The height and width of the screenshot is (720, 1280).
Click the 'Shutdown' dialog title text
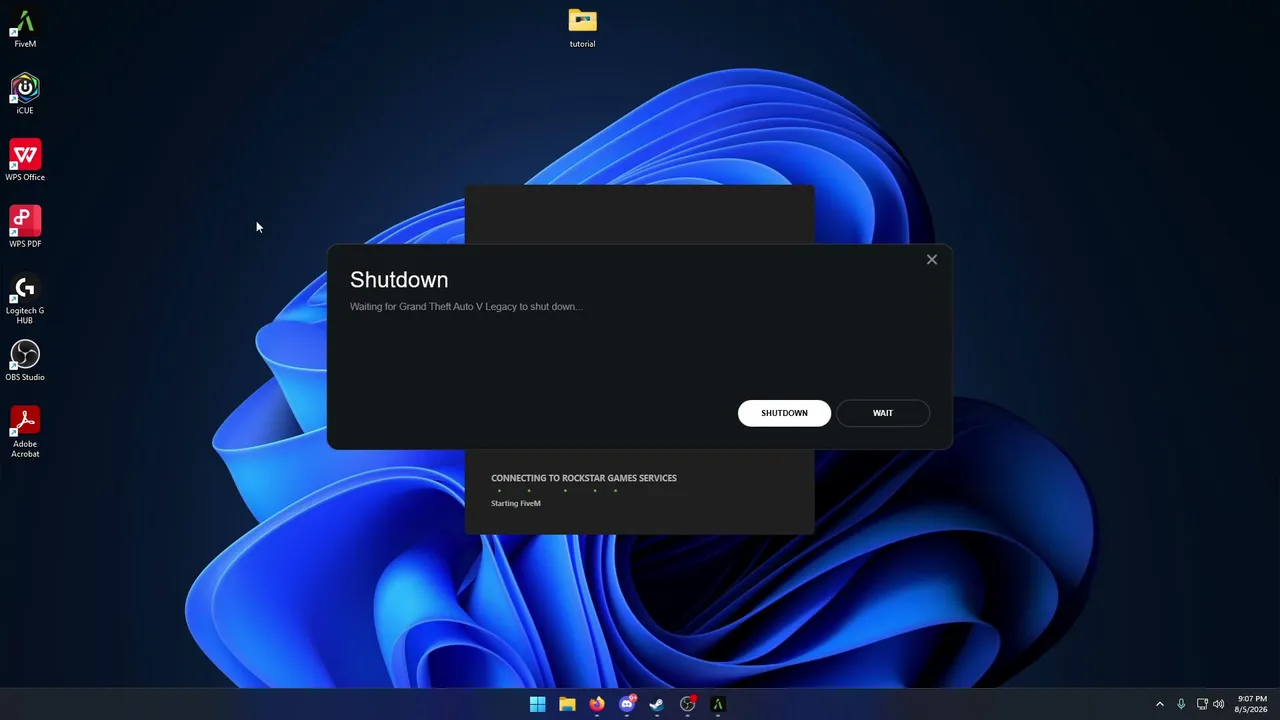[x=399, y=280]
